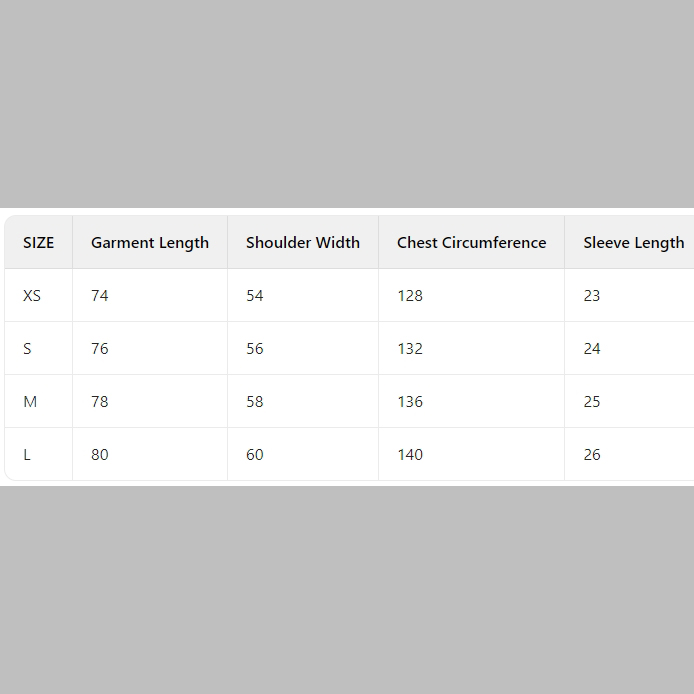Select the Garment Length column header
The width and height of the screenshot is (694, 694).
point(150,242)
